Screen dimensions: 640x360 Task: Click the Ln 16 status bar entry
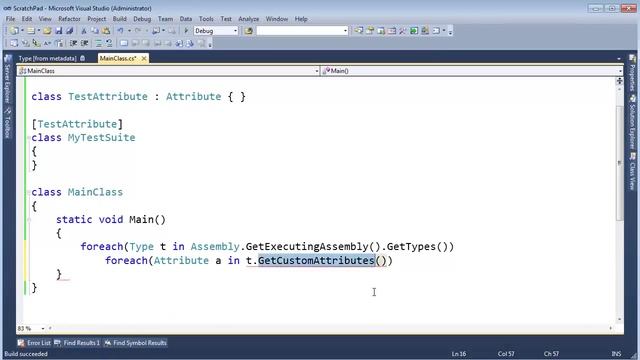(459, 354)
